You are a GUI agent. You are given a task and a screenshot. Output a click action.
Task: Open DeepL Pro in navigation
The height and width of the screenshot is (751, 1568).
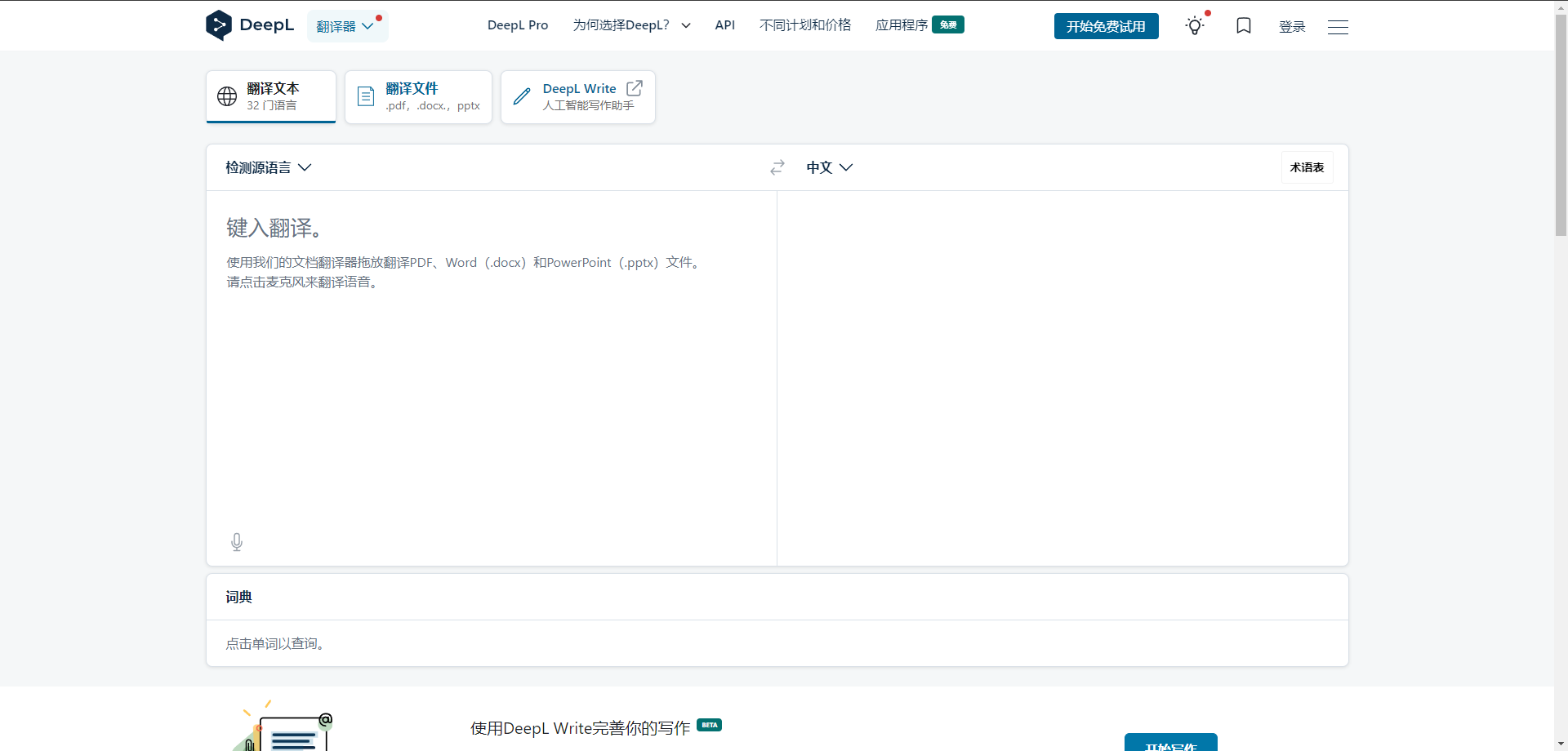click(x=518, y=25)
